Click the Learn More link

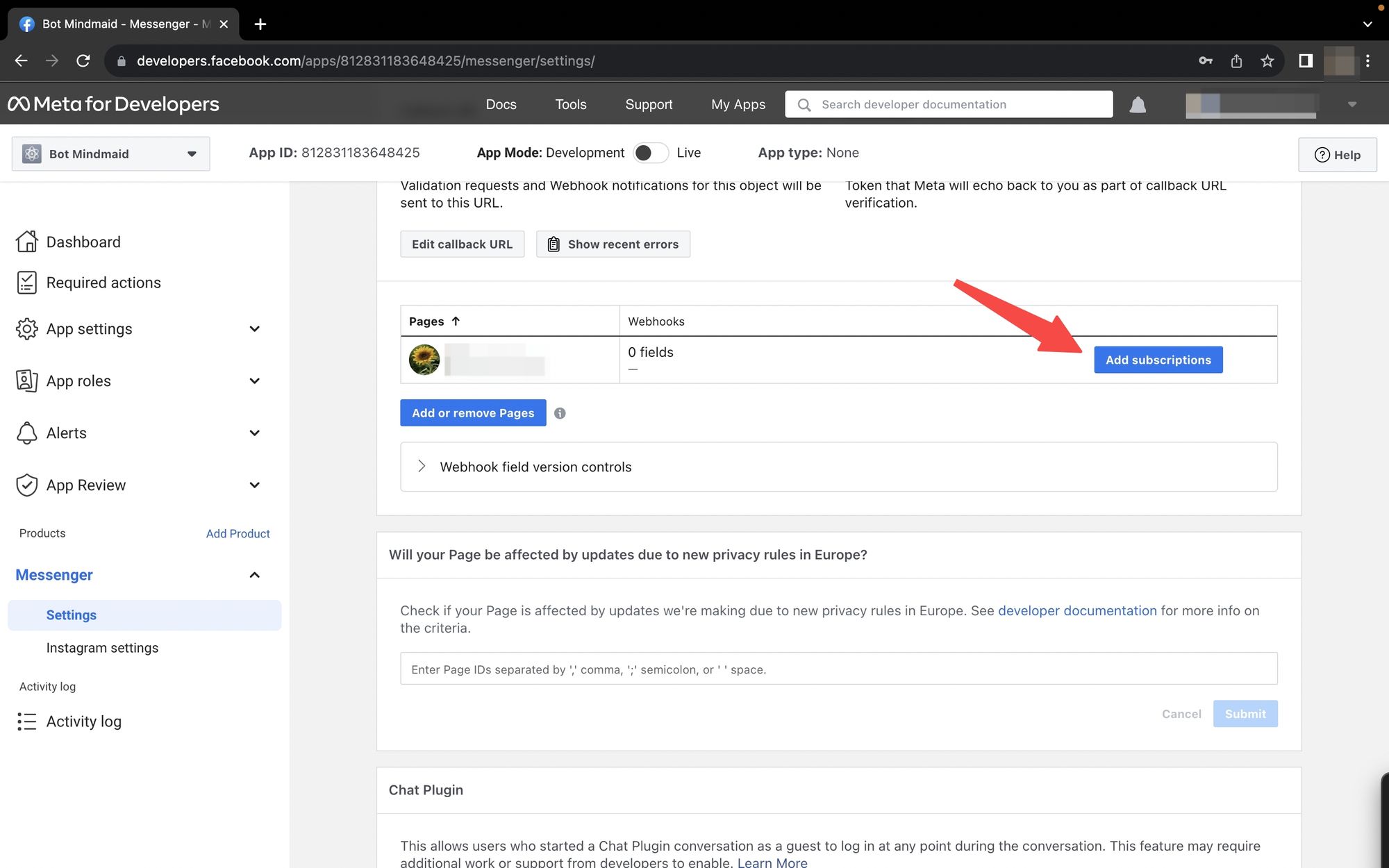772,862
